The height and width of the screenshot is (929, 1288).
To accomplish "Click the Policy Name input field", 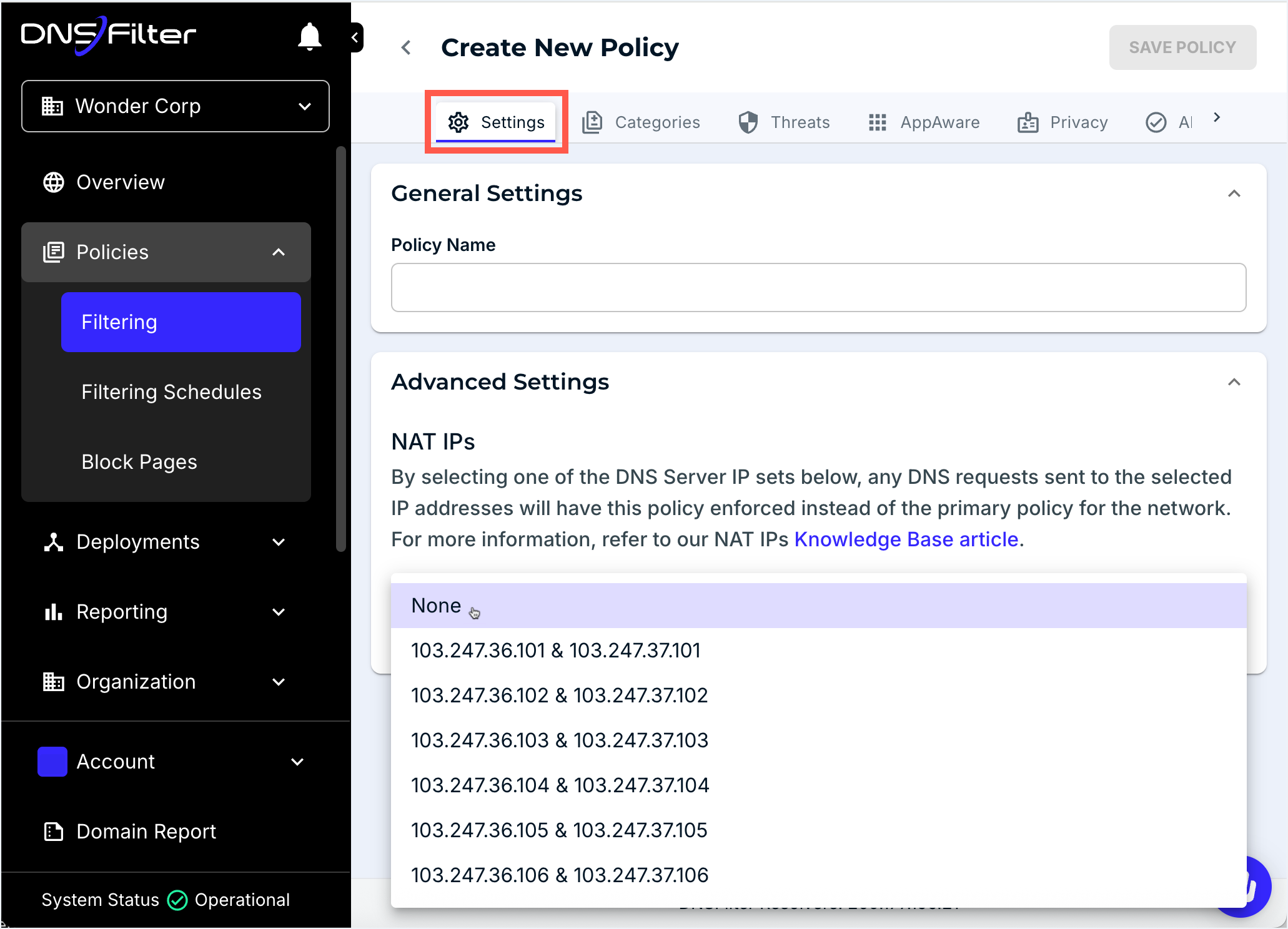I will [x=818, y=287].
